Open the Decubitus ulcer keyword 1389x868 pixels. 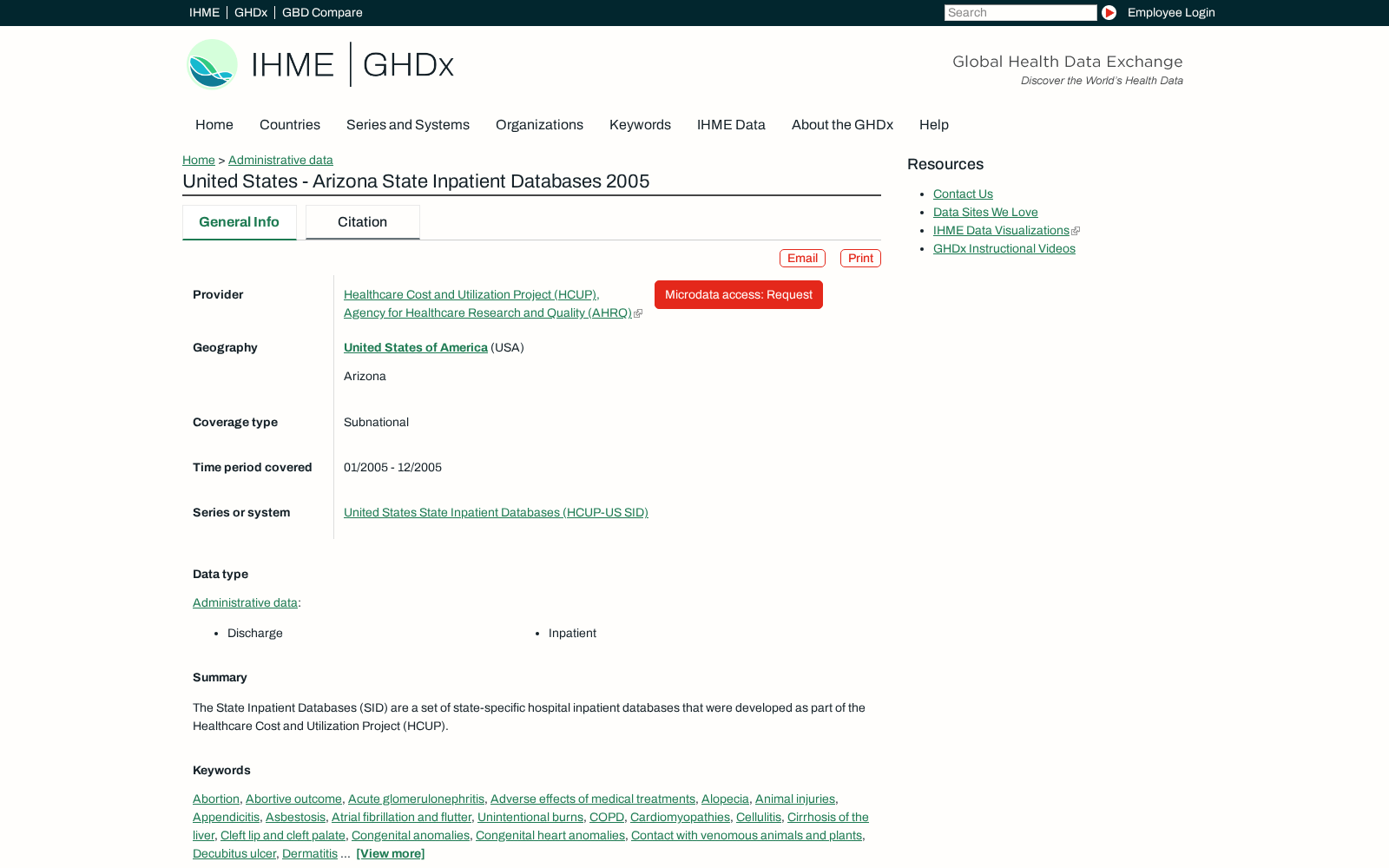[234, 854]
